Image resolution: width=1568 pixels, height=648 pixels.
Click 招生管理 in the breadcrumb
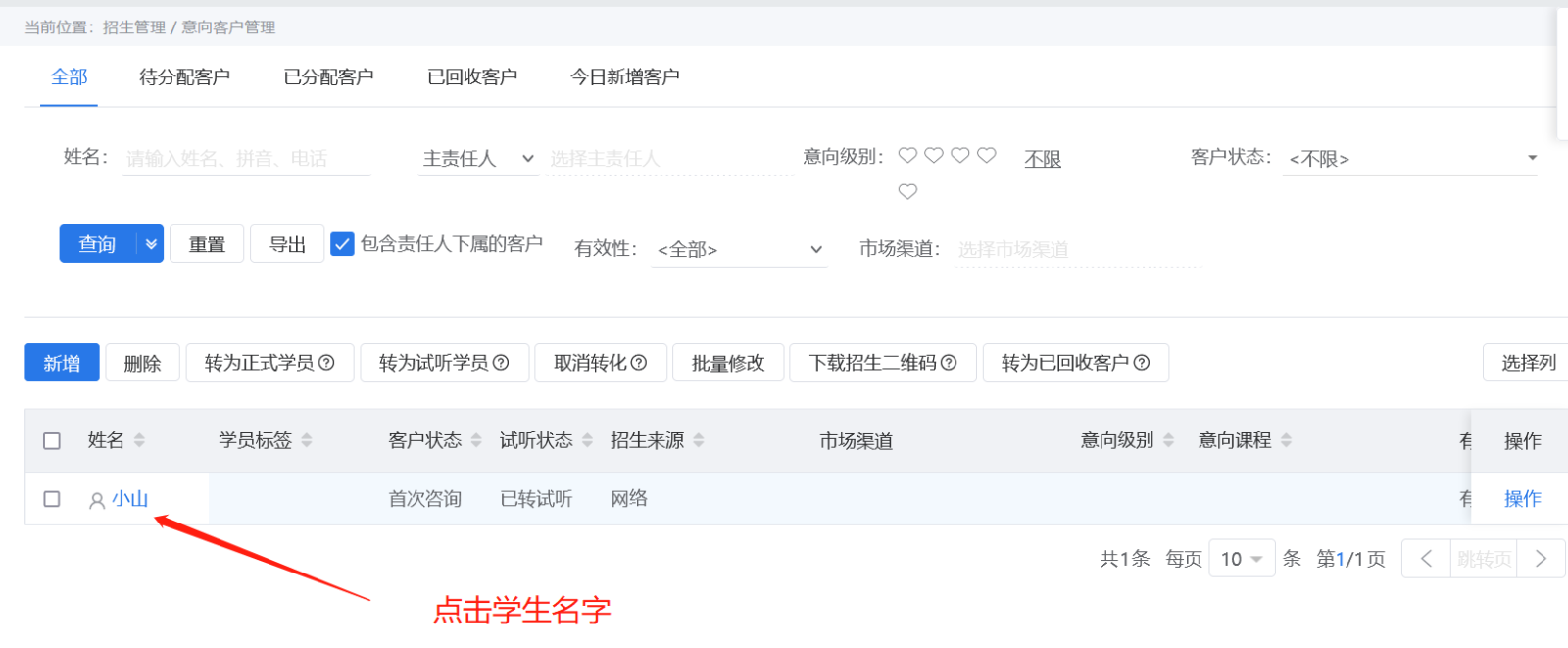[x=134, y=27]
